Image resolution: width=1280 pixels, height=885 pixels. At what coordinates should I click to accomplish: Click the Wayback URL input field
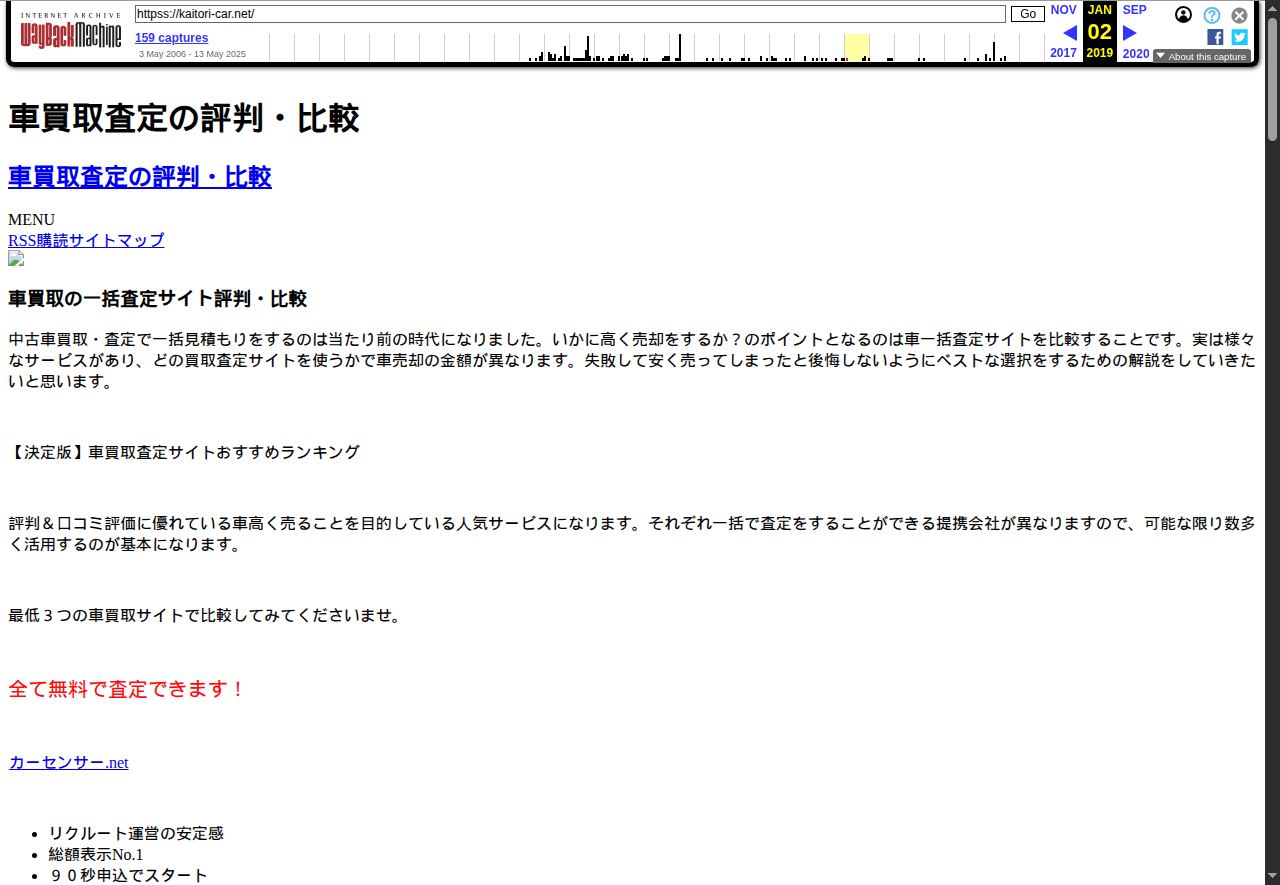[570, 14]
